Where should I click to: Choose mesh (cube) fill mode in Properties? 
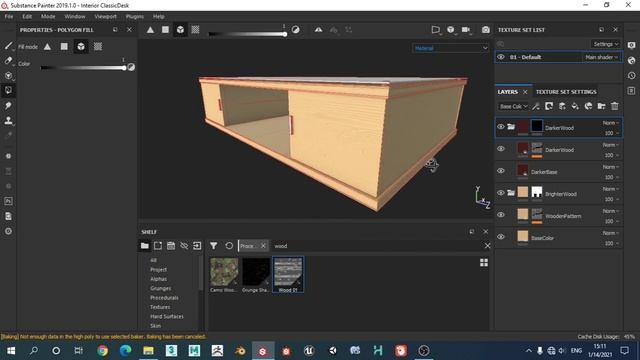click(81, 47)
